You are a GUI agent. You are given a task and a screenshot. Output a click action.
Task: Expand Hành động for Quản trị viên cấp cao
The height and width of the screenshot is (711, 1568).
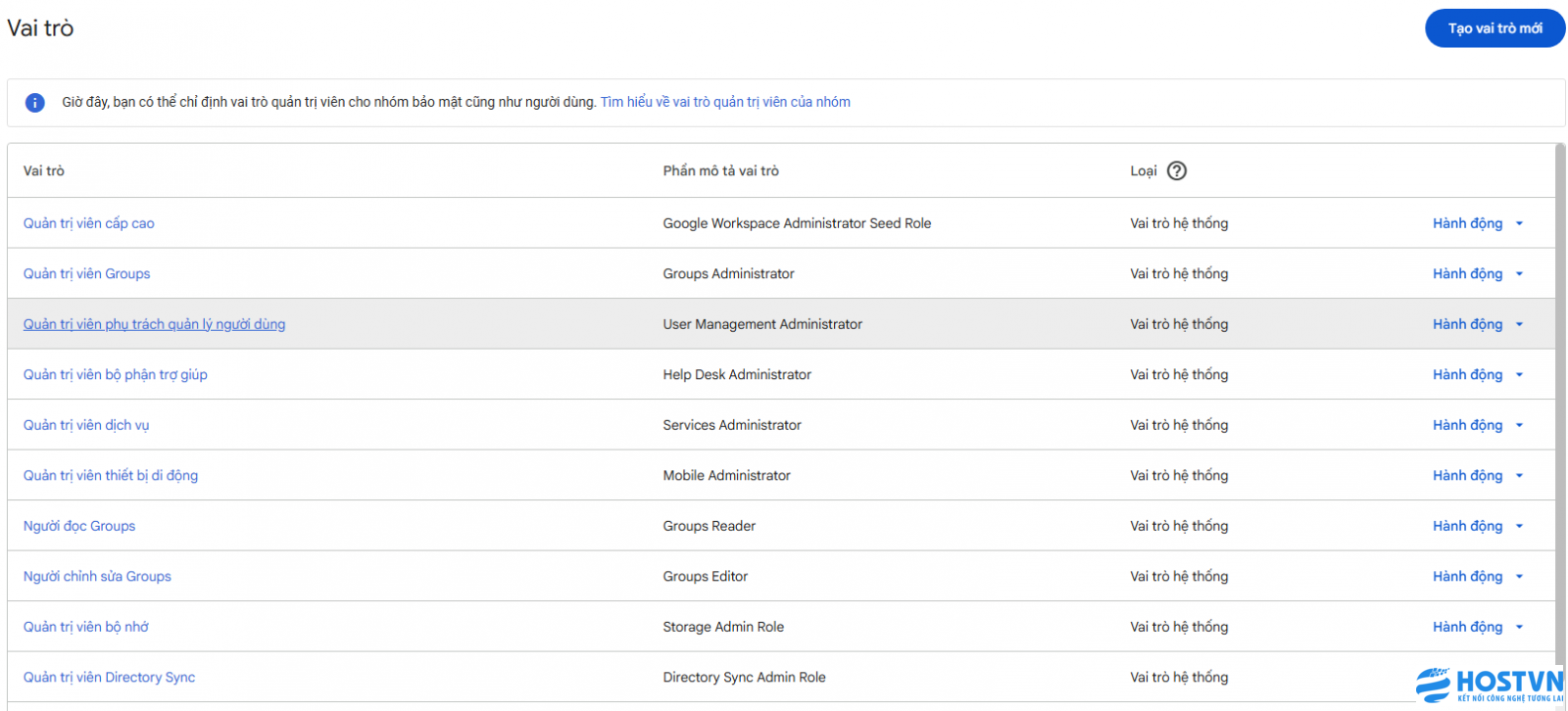click(x=1478, y=223)
